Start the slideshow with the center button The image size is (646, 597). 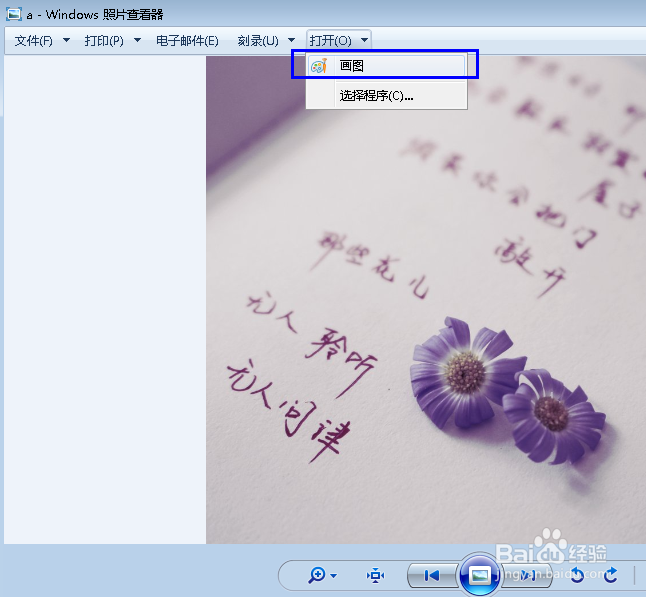479,575
